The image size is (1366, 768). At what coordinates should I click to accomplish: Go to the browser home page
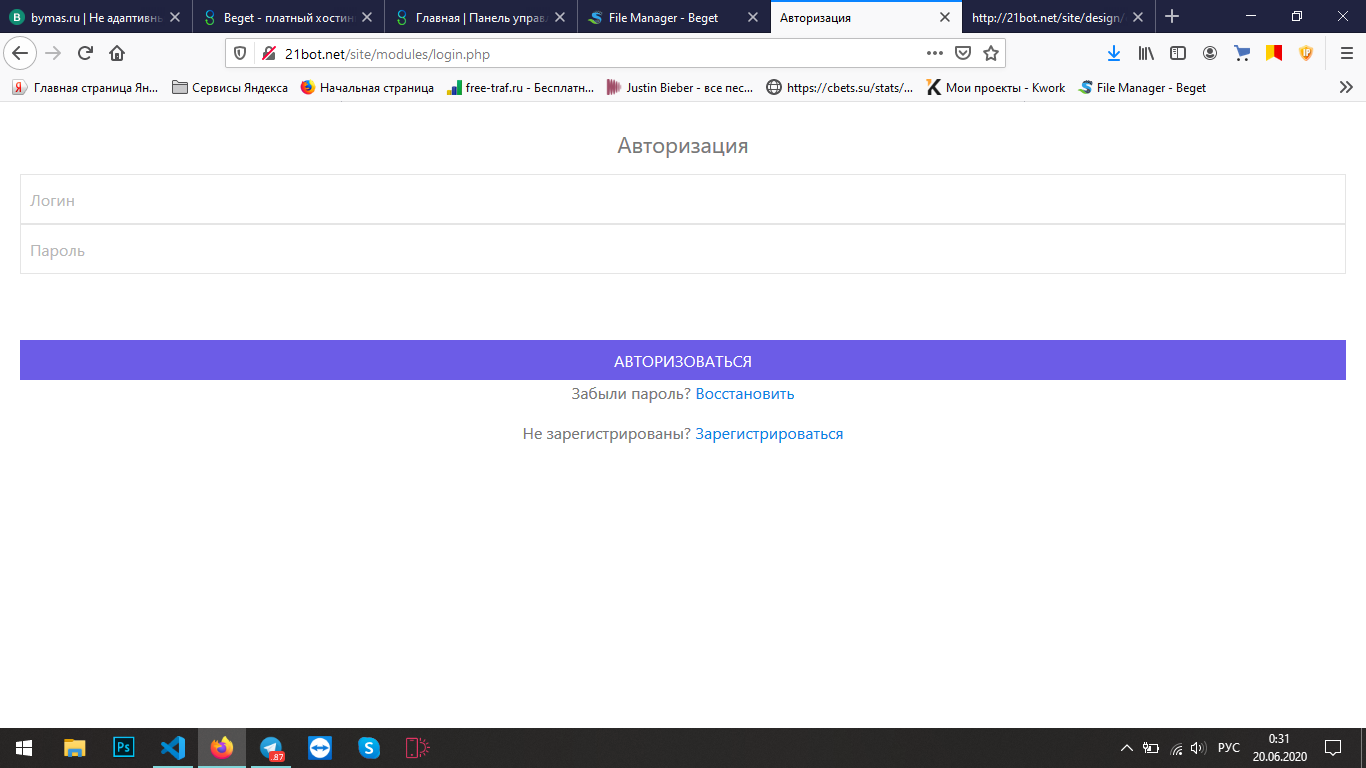(x=117, y=54)
